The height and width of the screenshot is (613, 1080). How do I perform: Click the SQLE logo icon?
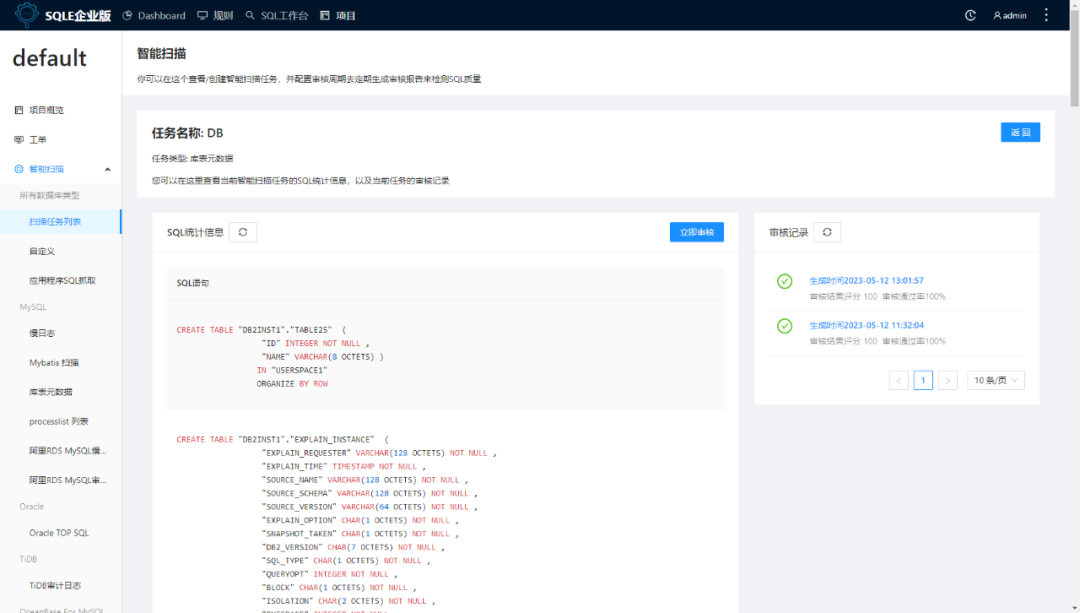(27, 14)
